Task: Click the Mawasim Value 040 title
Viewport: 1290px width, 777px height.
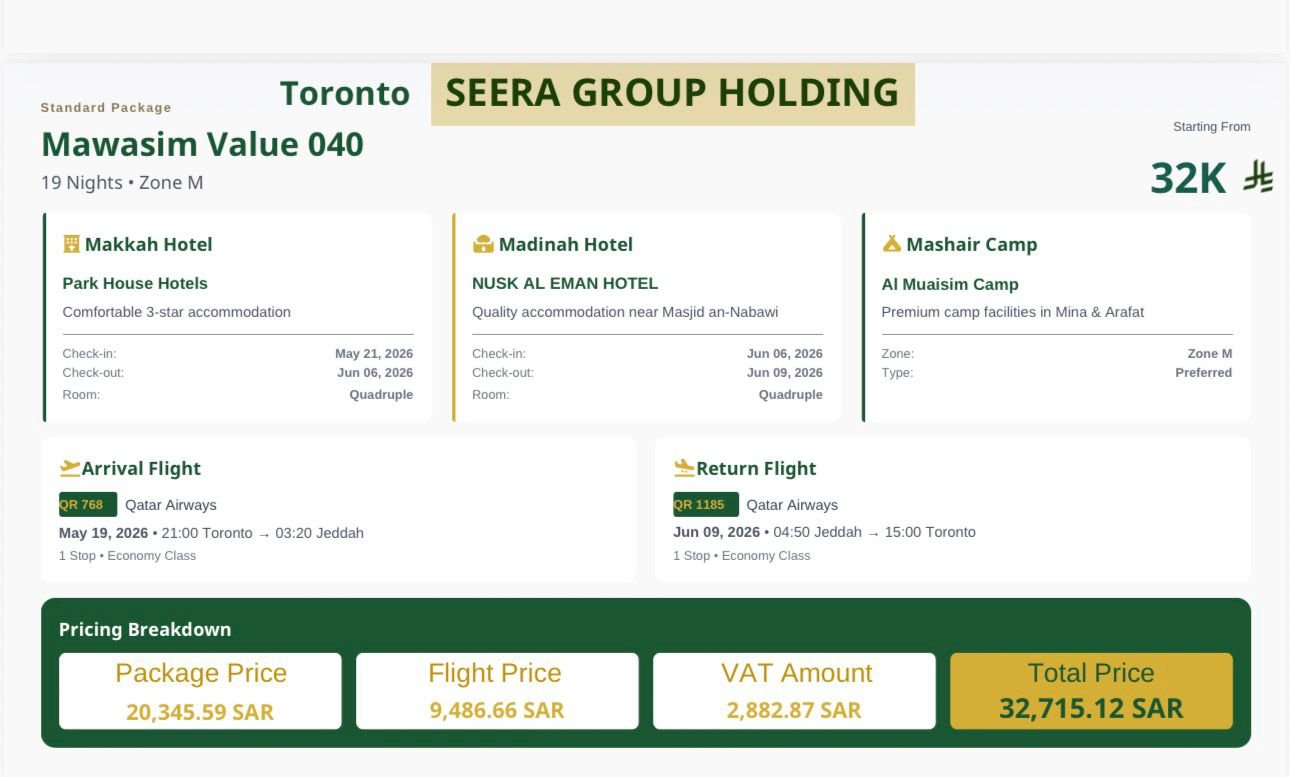Action: click(x=202, y=145)
